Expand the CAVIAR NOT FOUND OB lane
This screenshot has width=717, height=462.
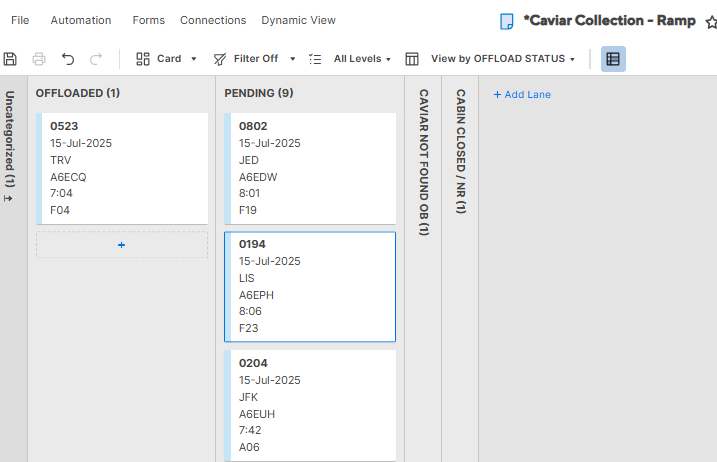(423, 162)
